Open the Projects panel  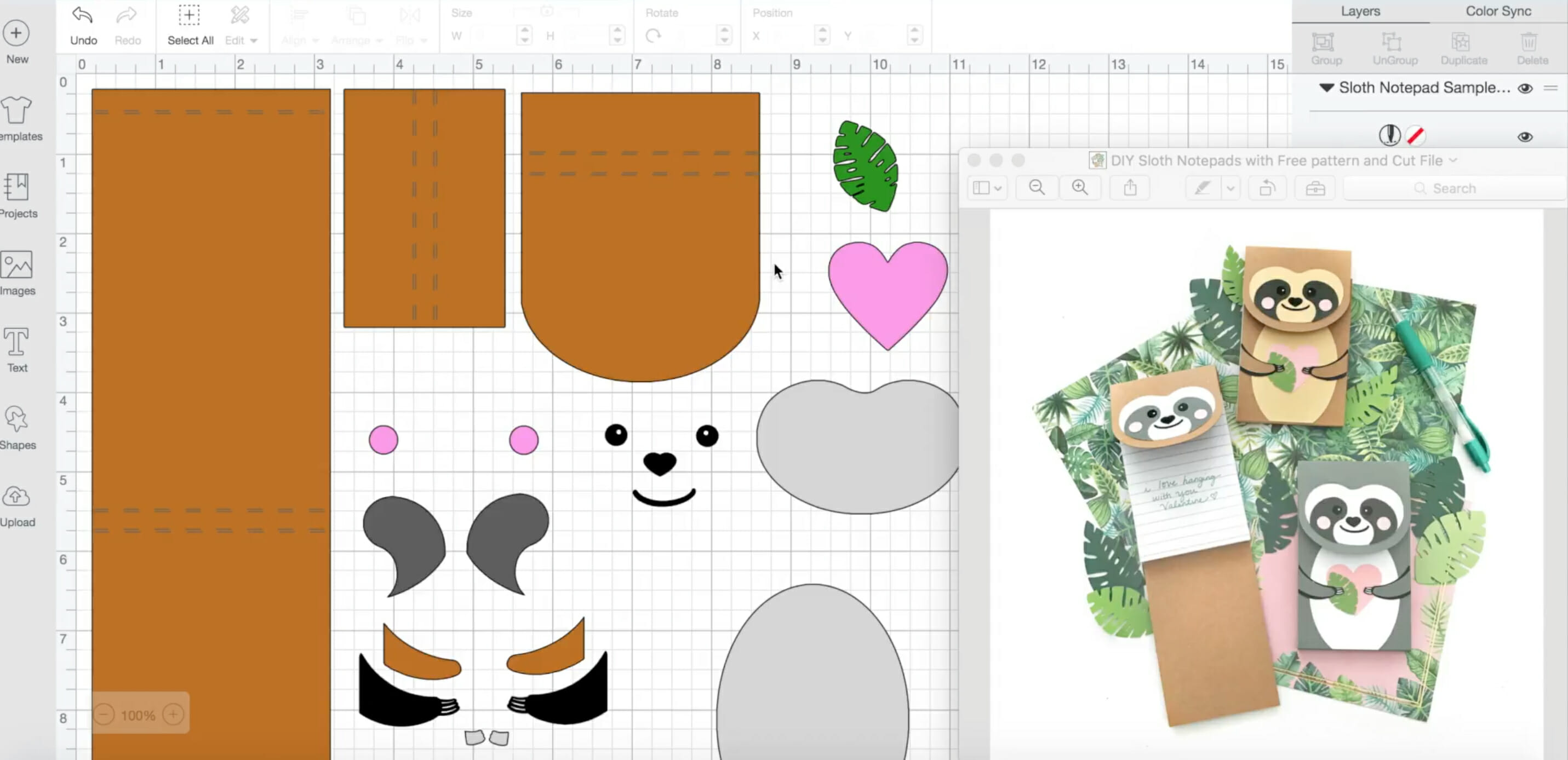point(16,187)
